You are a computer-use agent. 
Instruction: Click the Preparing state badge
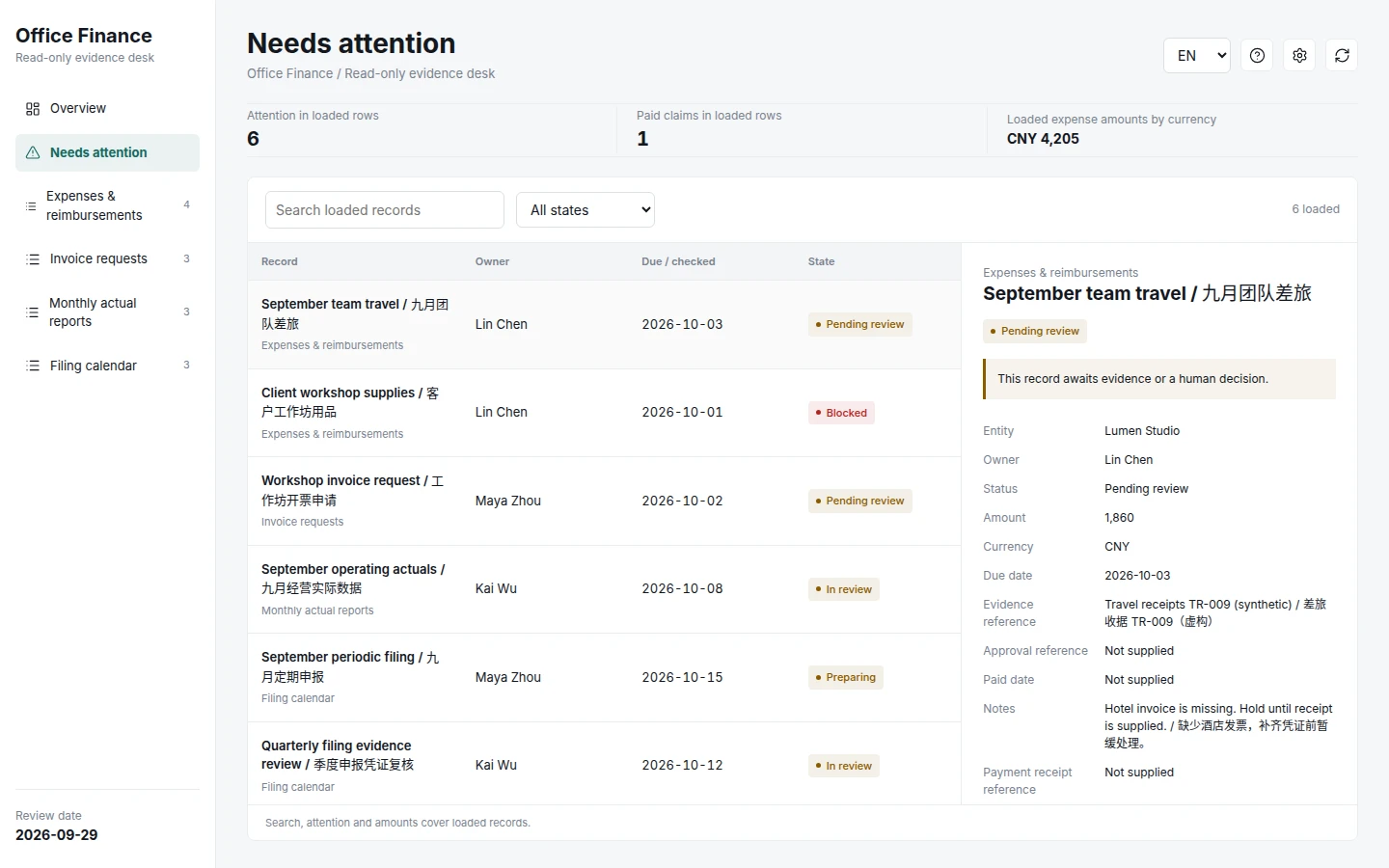click(x=846, y=678)
